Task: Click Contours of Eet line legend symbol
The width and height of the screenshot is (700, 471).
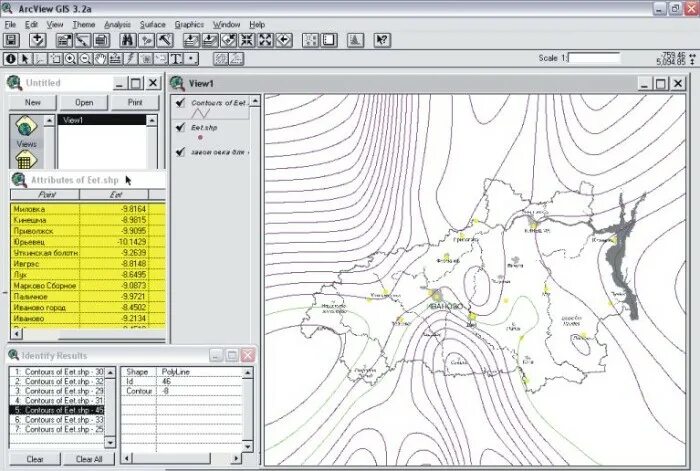Action: click(x=200, y=113)
